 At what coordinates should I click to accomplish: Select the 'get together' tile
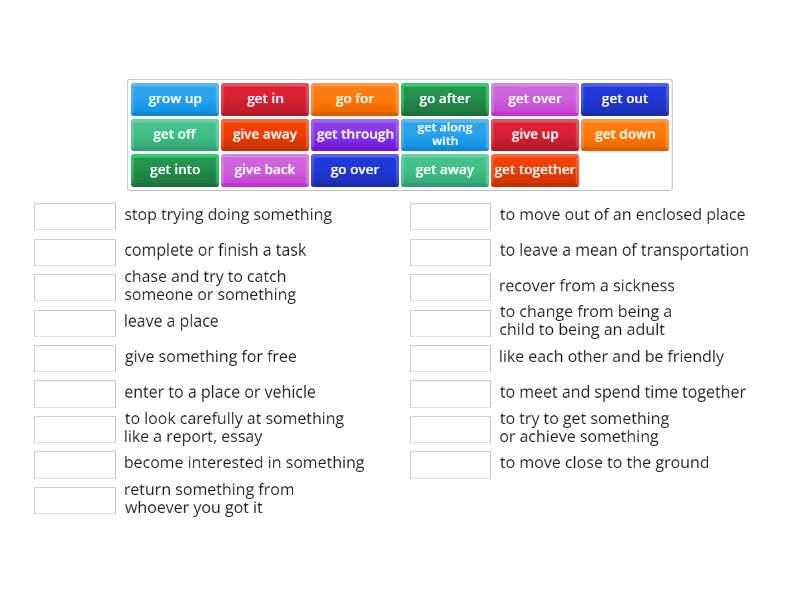tap(534, 170)
